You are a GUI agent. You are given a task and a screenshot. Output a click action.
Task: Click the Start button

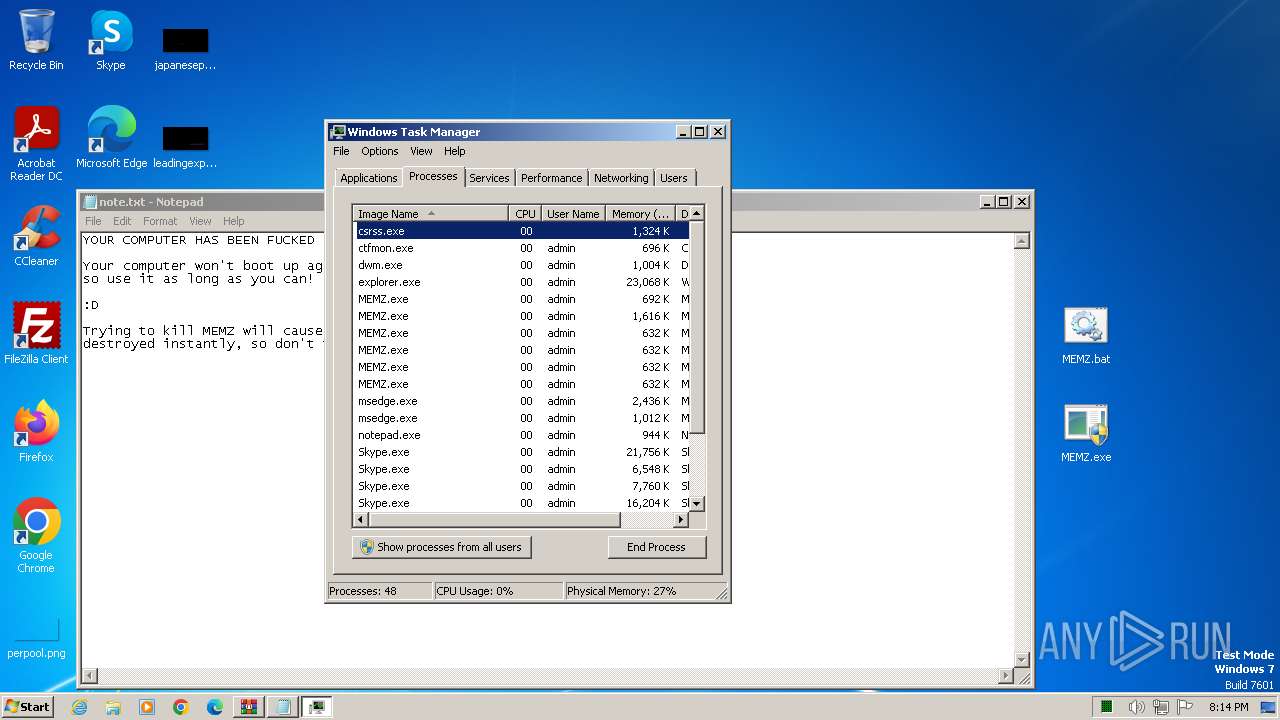(x=28, y=707)
